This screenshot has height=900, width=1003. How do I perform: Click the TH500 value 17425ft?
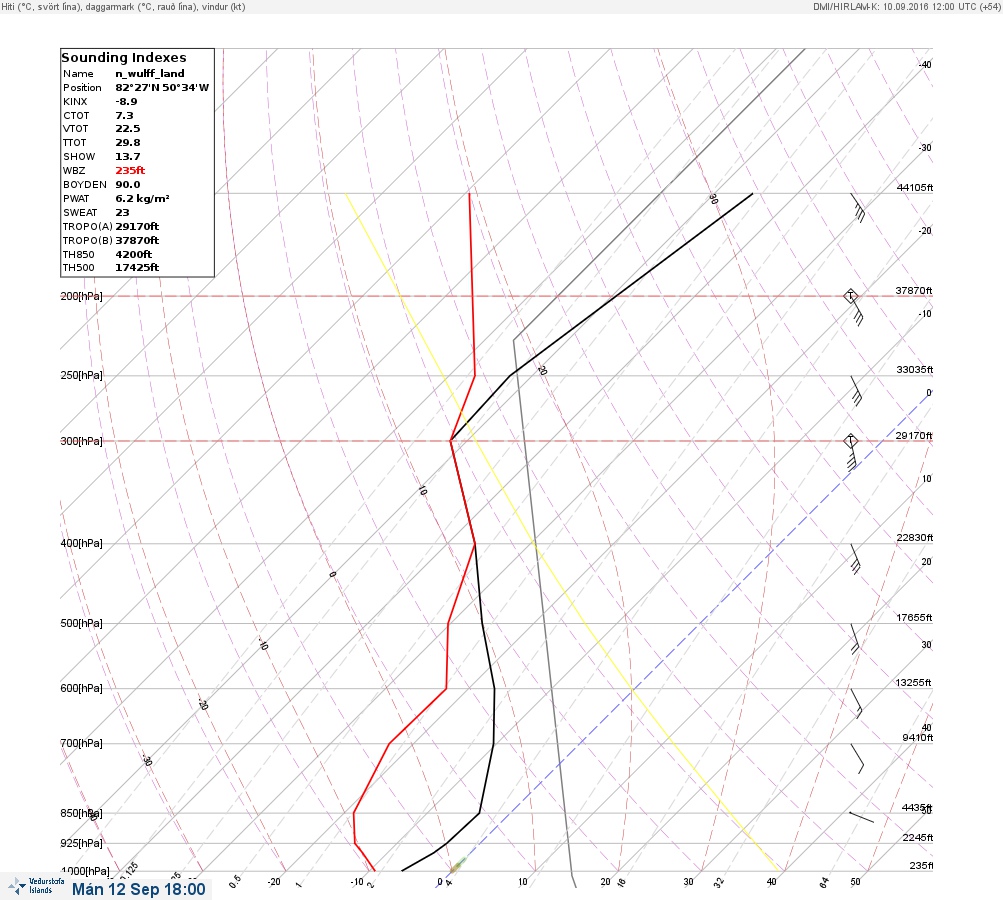click(137, 267)
